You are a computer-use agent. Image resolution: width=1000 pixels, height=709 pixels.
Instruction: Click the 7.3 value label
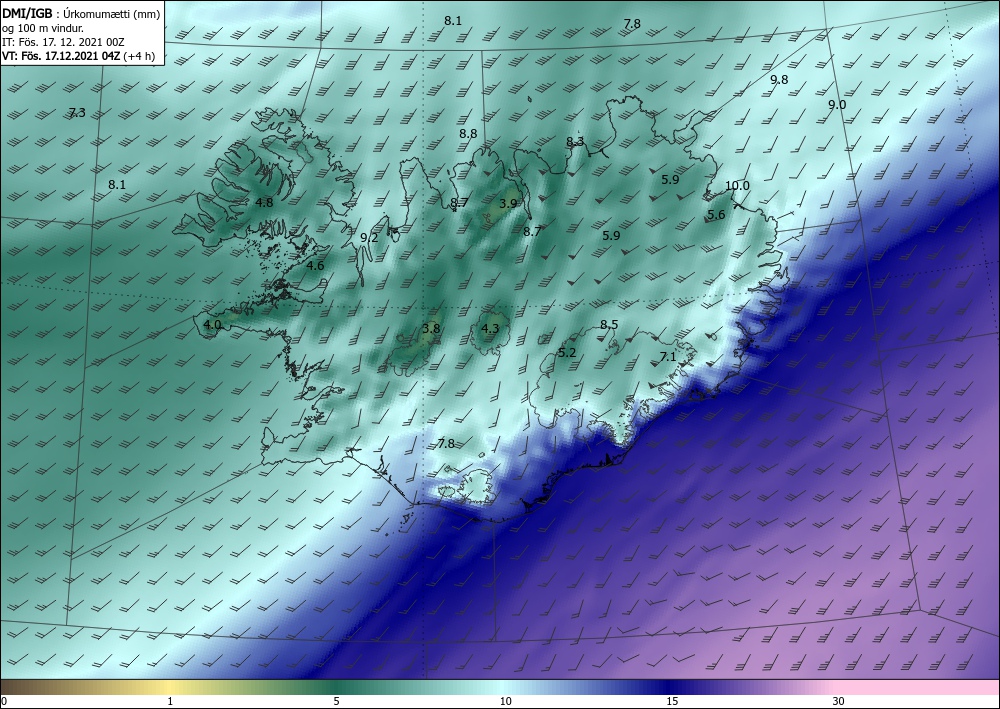(77, 113)
